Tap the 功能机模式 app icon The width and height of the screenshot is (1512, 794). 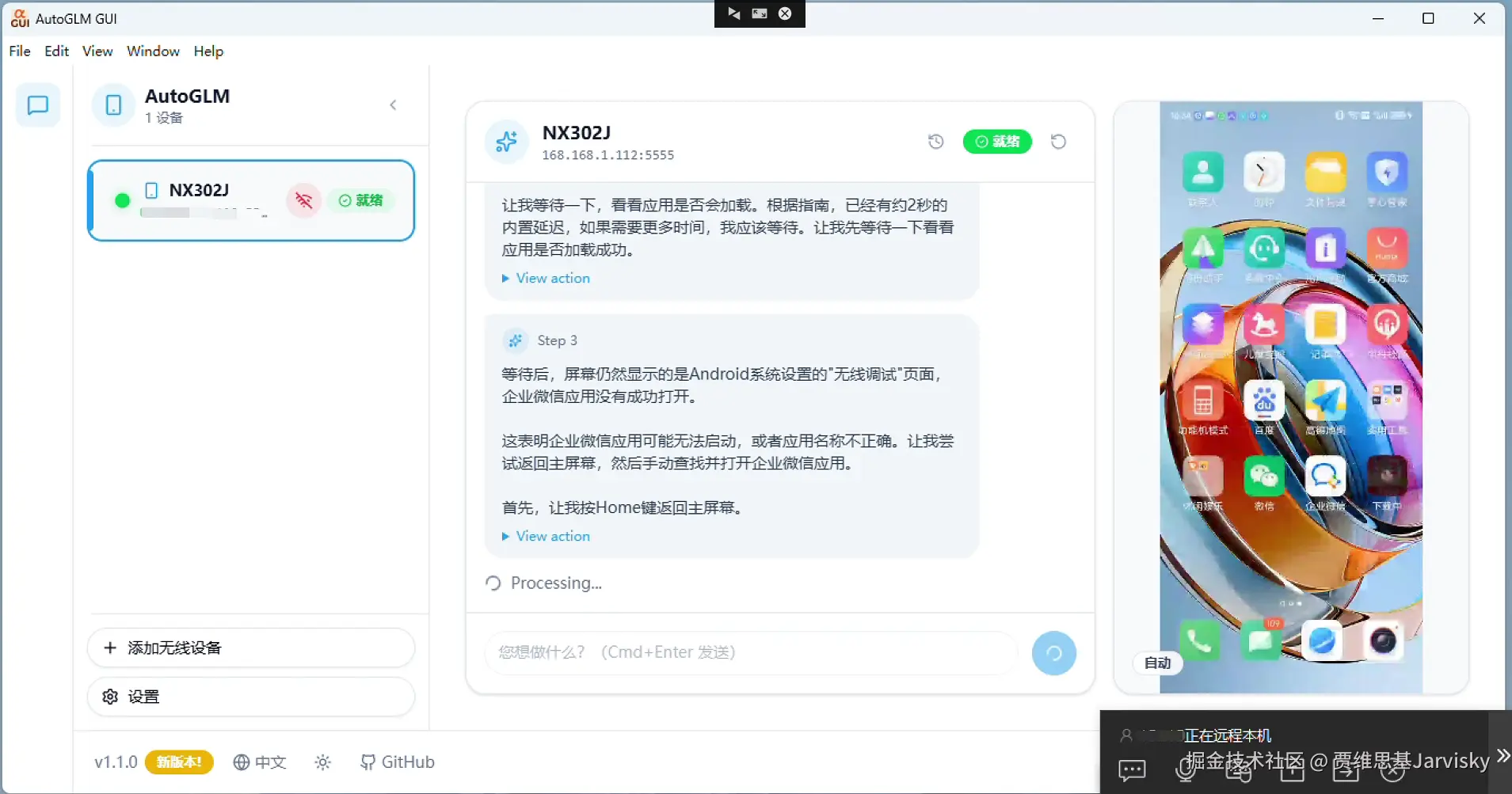pos(1202,401)
